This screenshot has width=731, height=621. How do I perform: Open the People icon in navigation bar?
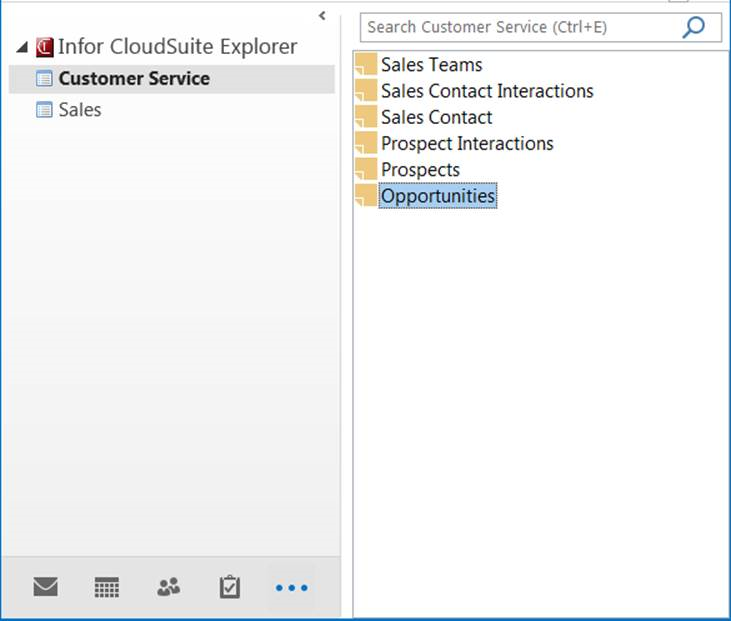[168, 587]
